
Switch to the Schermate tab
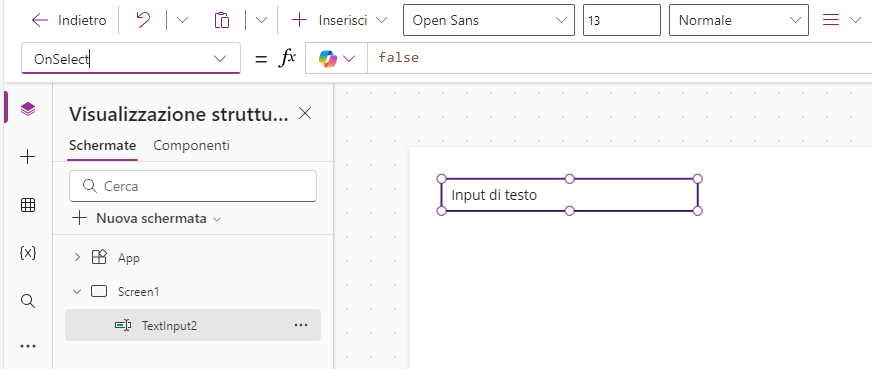(x=102, y=146)
